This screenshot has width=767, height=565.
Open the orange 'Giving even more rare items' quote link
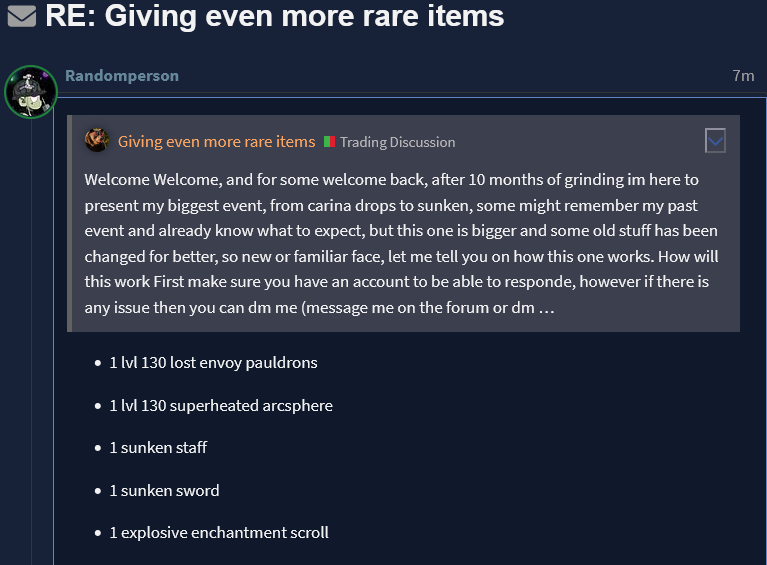[x=216, y=142]
